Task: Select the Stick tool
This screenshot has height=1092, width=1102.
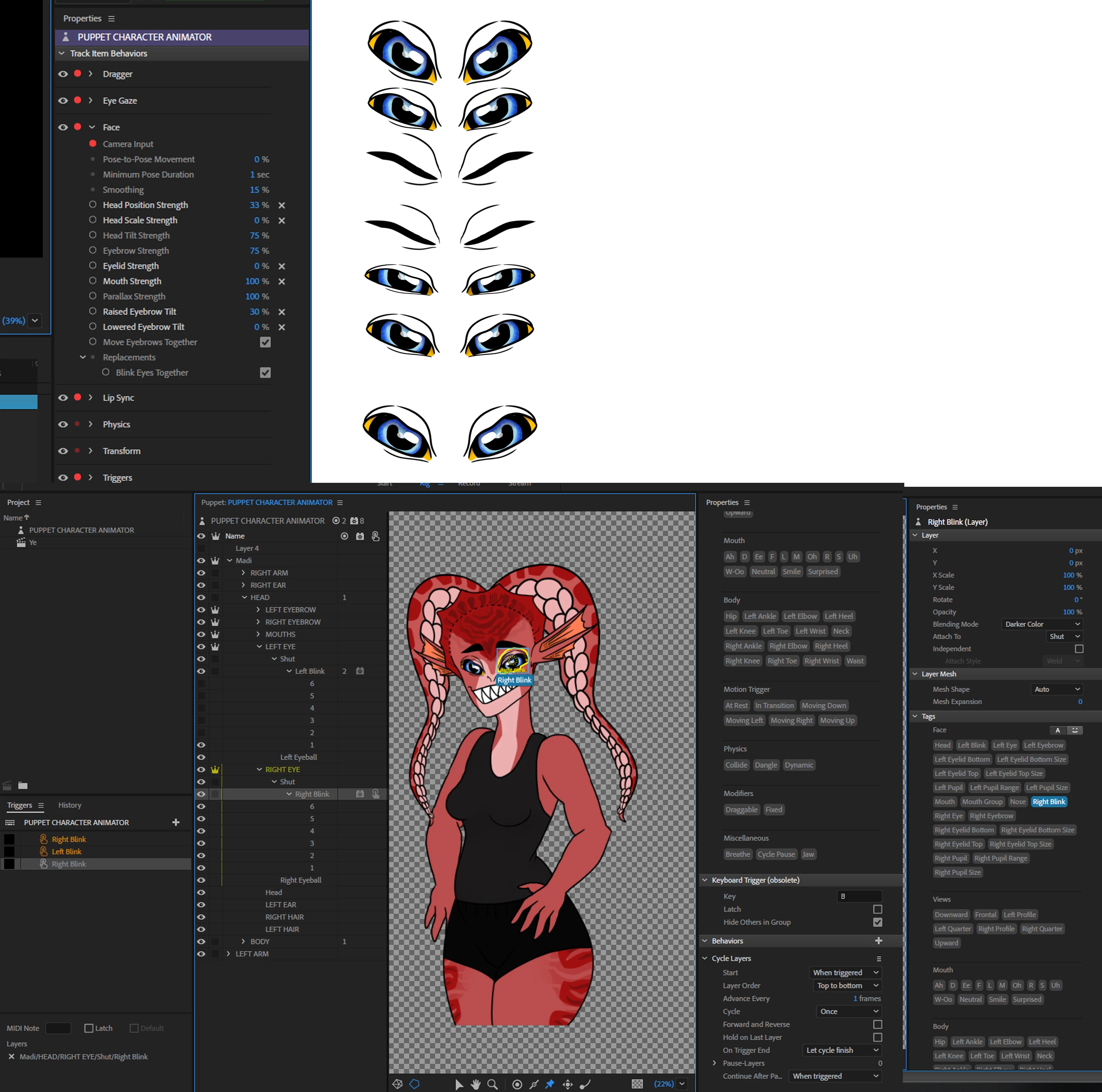Action: pos(533,1084)
